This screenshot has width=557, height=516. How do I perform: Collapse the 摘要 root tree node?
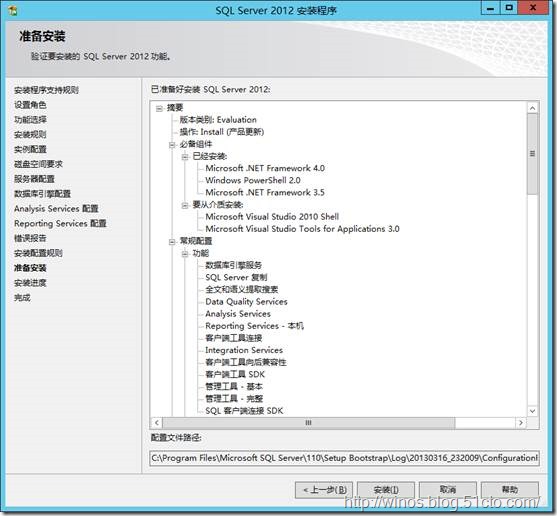pos(159,108)
